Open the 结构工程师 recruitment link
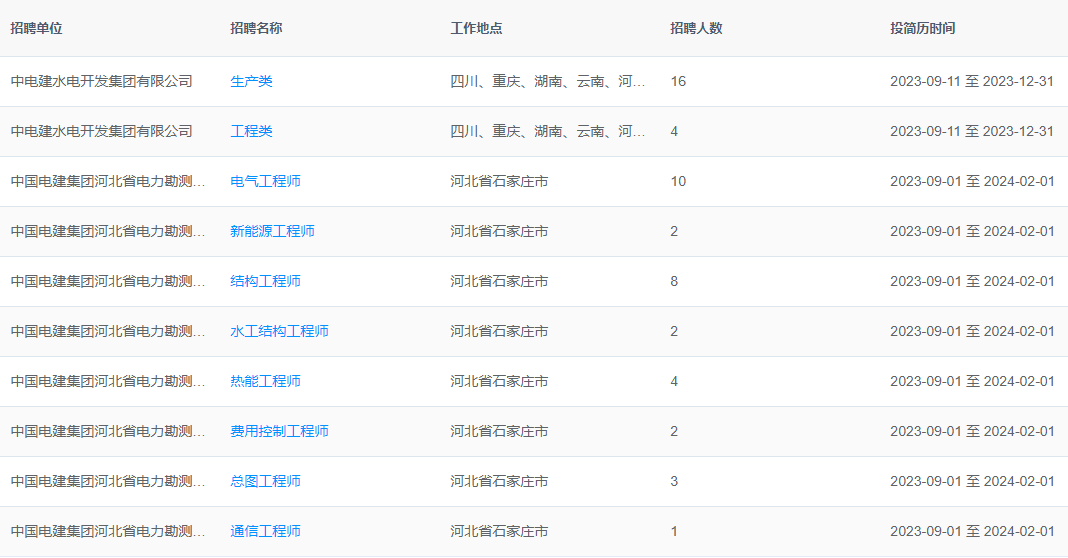Image resolution: width=1068 pixels, height=558 pixels. [266, 281]
